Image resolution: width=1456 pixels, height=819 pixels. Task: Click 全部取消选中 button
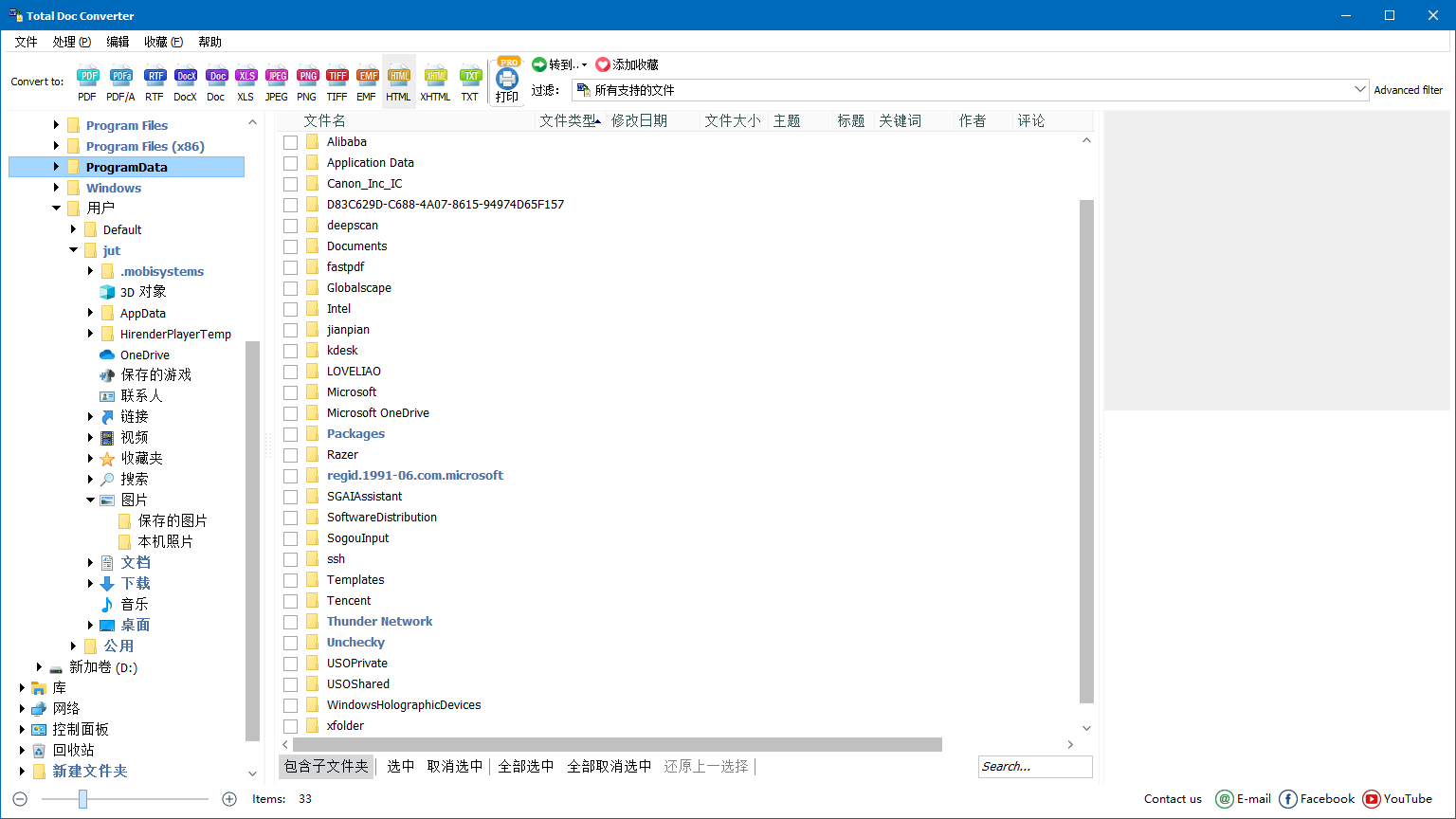click(609, 766)
